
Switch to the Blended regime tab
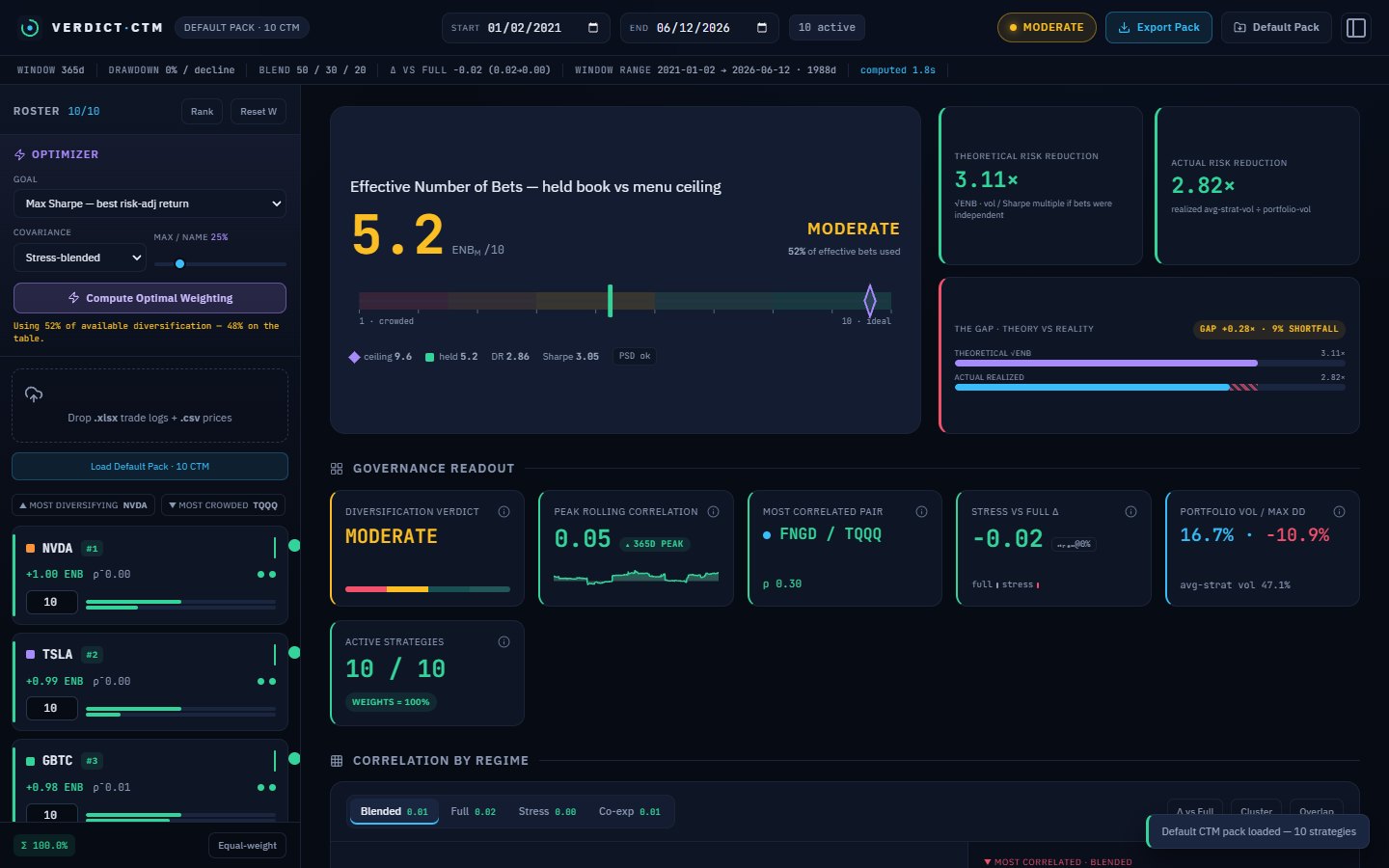pos(394,812)
